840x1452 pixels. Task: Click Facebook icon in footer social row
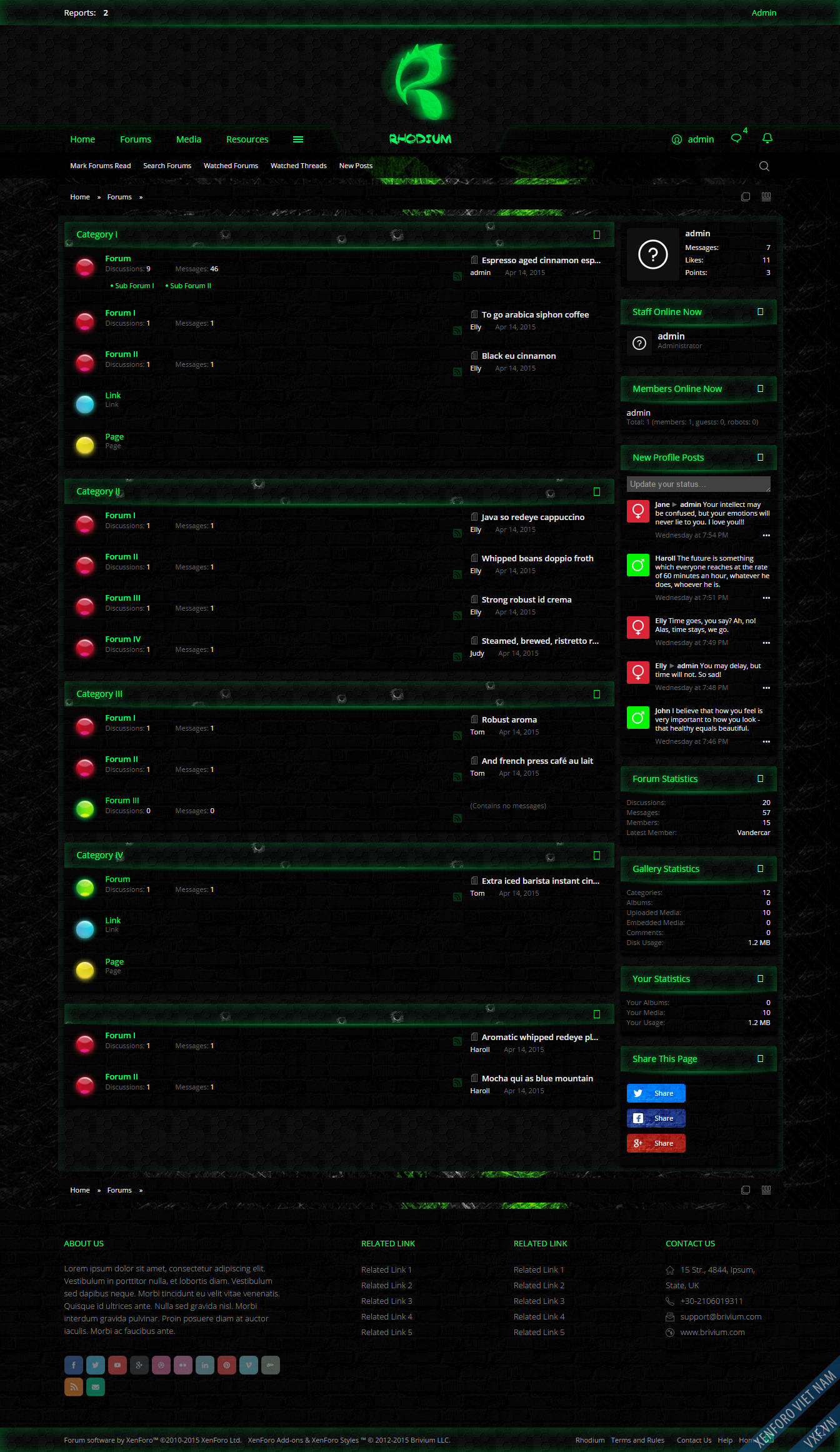click(74, 1365)
